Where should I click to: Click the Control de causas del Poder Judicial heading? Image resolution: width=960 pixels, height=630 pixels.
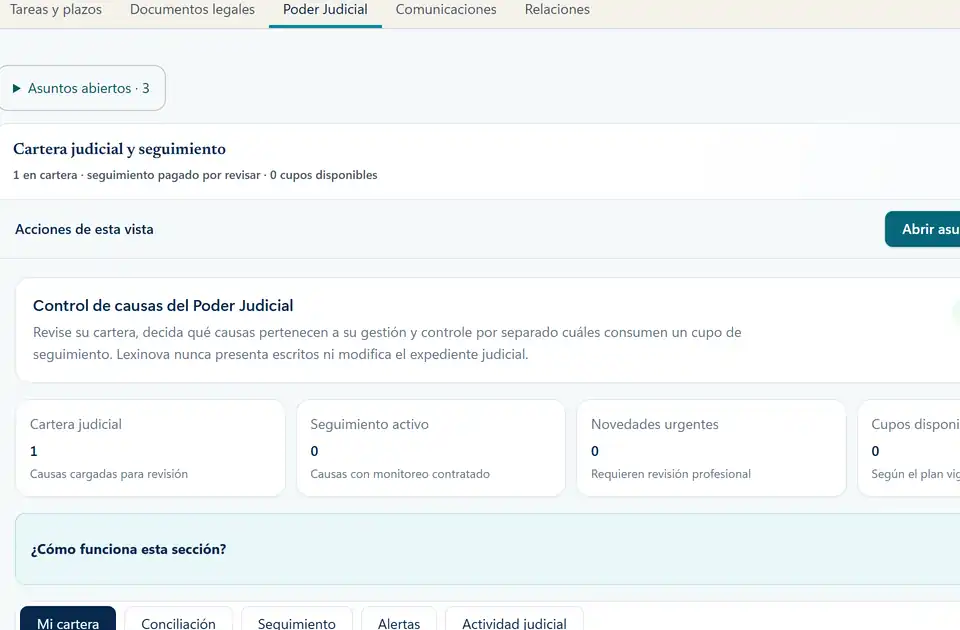point(163,306)
